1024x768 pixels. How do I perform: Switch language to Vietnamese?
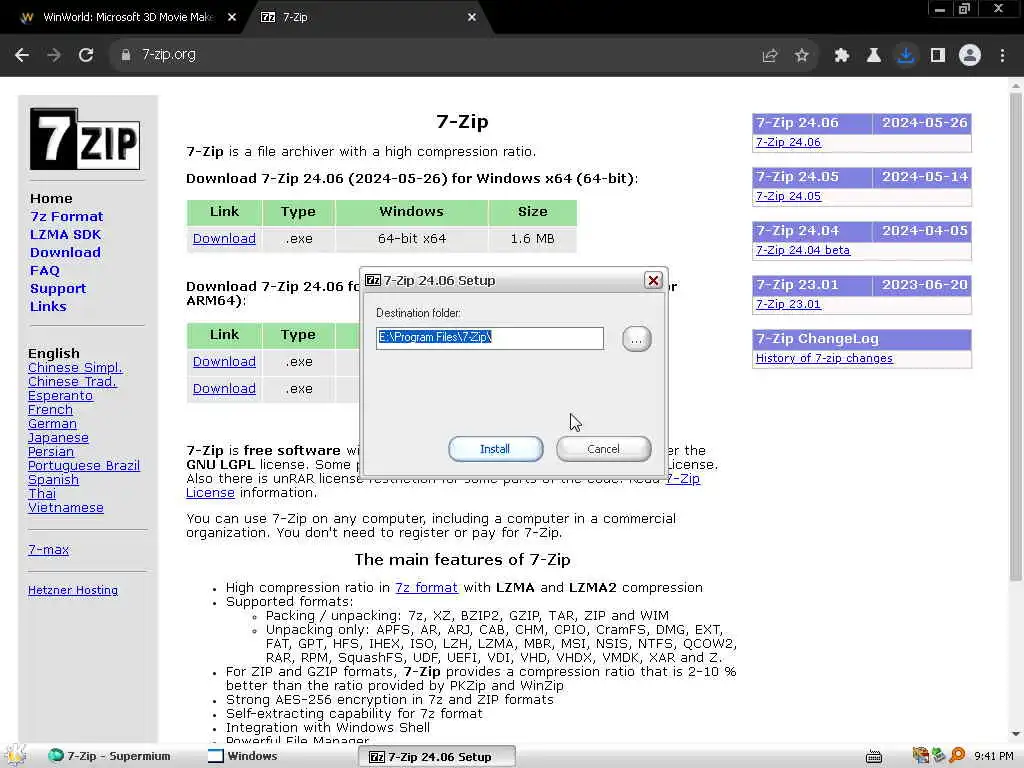(x=66, y=507)
